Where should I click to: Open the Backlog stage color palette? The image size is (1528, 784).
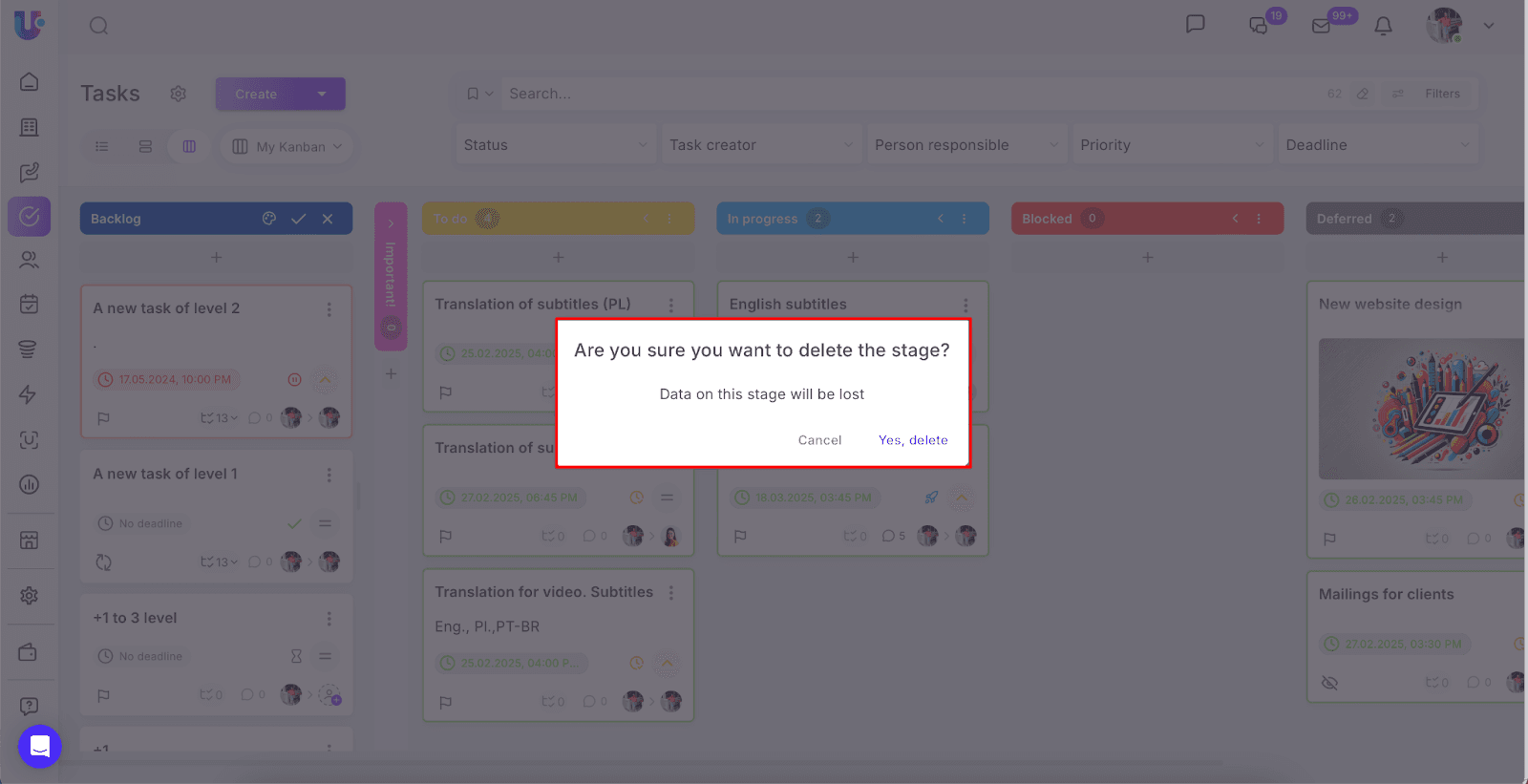269,219
